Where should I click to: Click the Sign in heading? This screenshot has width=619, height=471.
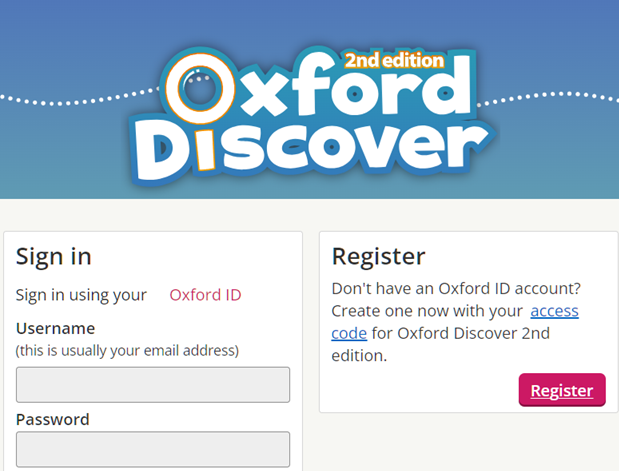pos(54,257)
